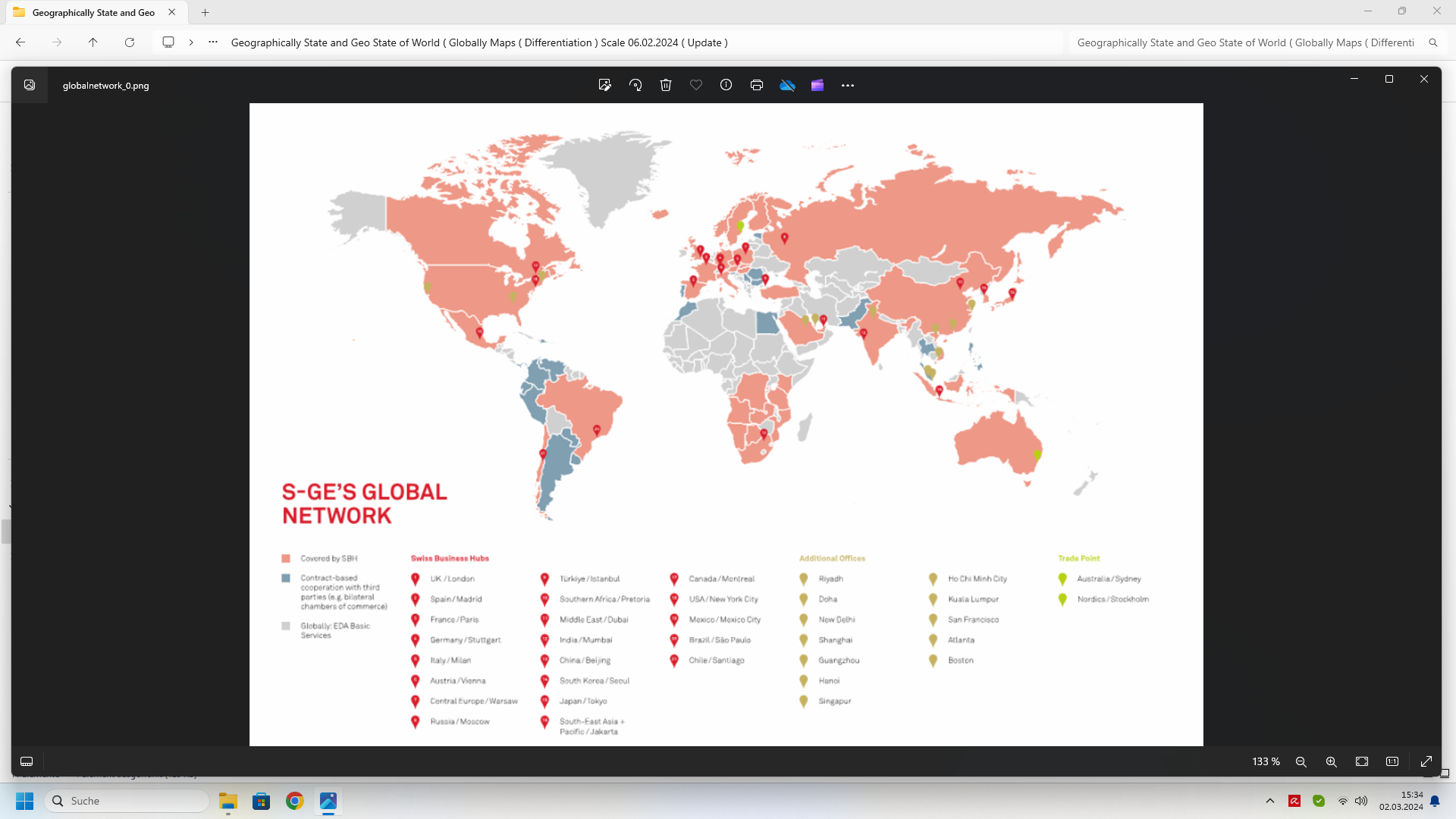
Task: Zoom in with the magnifier plus icon
Action: tap(1332, 761)
